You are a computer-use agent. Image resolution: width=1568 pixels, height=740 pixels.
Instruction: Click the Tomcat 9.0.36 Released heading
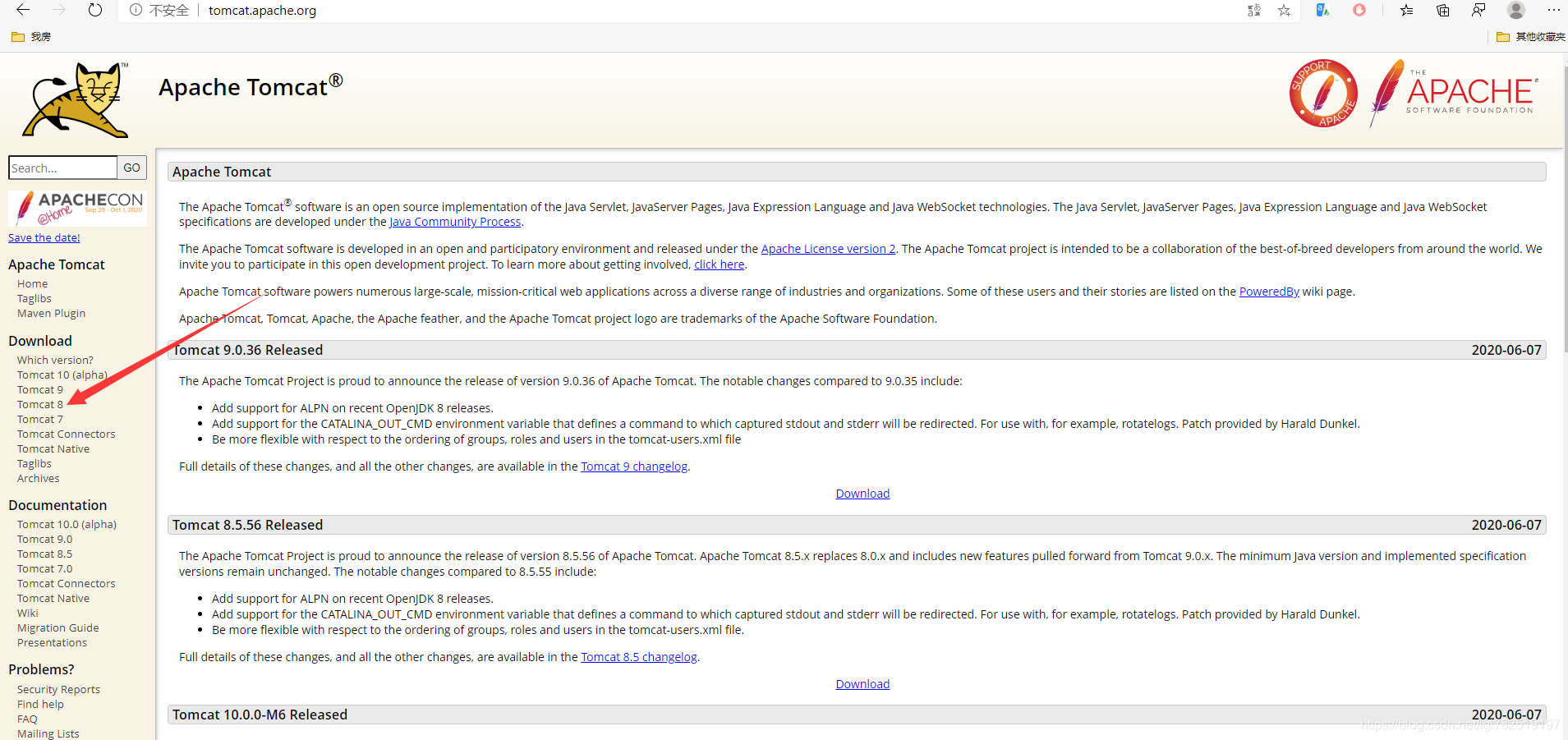coord(247,350)
